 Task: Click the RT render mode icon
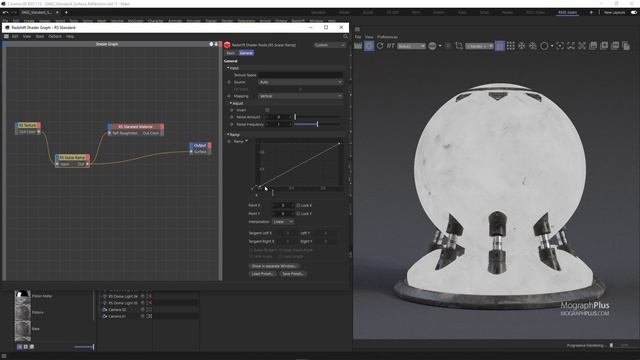(391, 46)
